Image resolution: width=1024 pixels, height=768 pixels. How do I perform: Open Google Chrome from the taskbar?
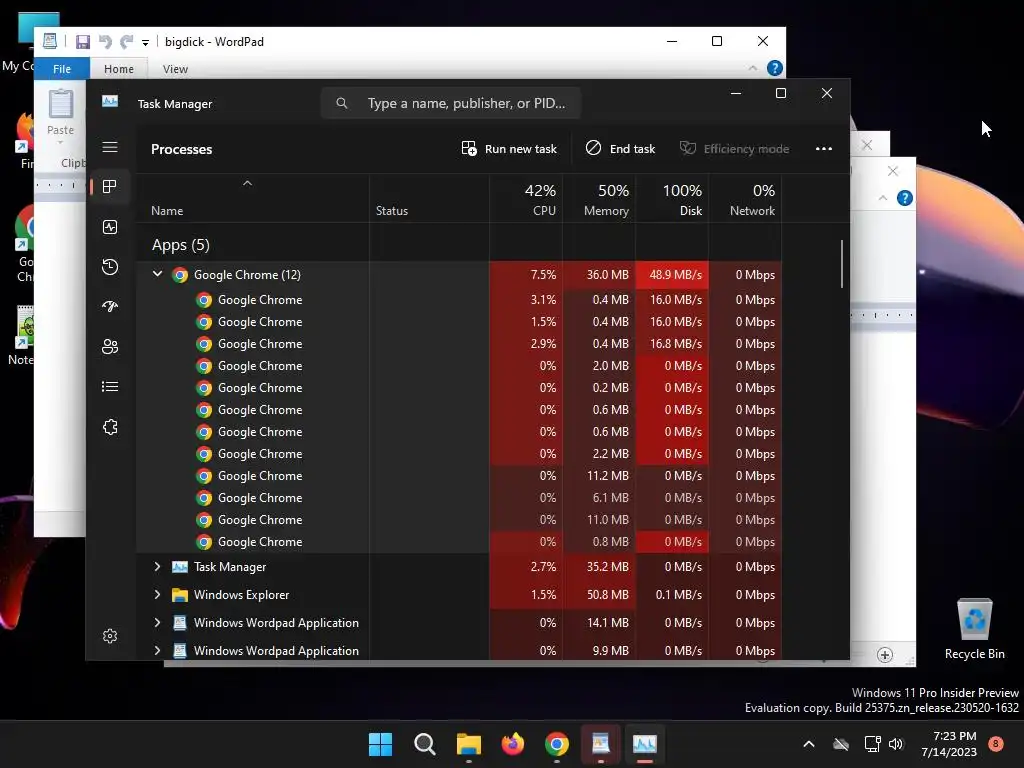tap(556, 744)
